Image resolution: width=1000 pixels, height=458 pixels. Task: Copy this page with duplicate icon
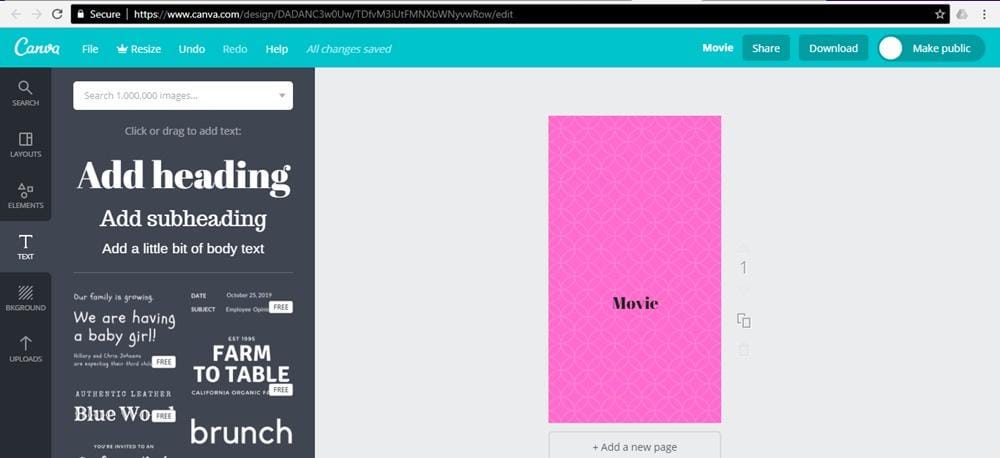744,320
